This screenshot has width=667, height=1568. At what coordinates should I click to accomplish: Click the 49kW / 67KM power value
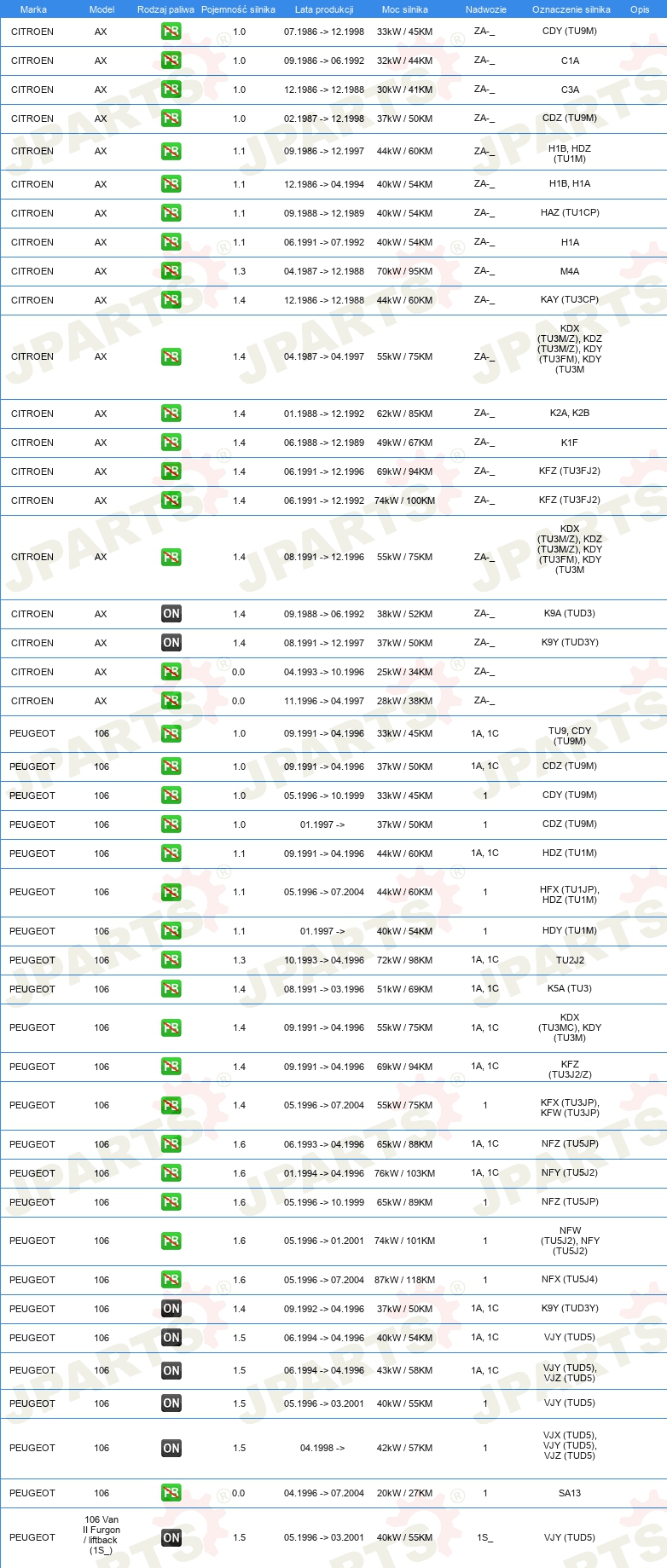pyautogui.click(x=405, y=443)
